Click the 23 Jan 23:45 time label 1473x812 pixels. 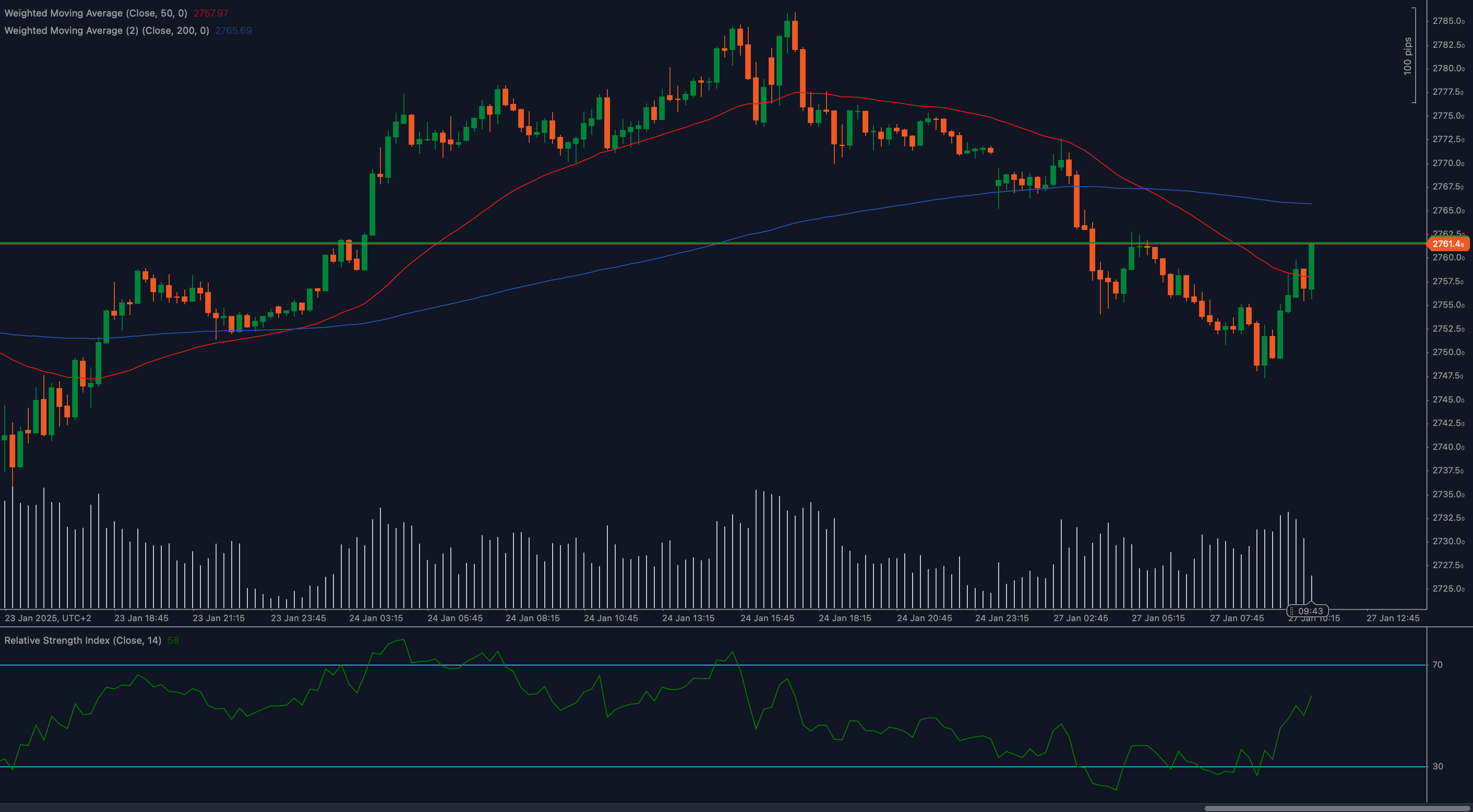point(298,618)
